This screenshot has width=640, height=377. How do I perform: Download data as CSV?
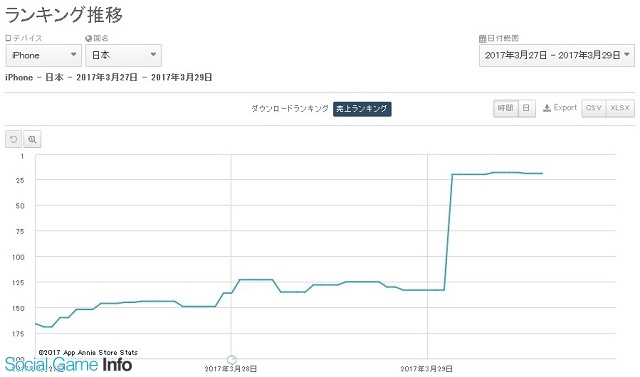pyautogui.click(x=594, y=108)
